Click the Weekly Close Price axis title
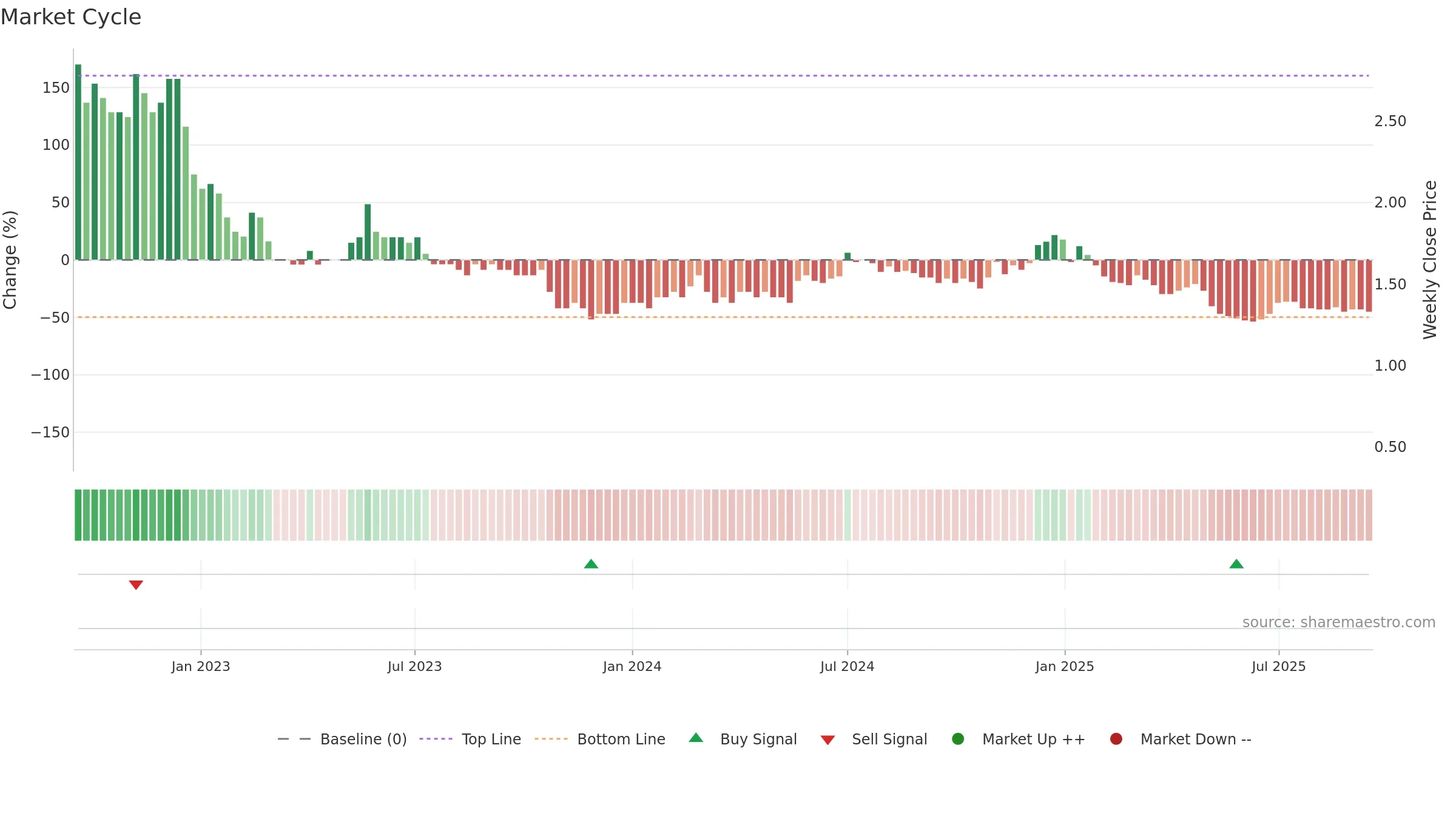 1430,260
